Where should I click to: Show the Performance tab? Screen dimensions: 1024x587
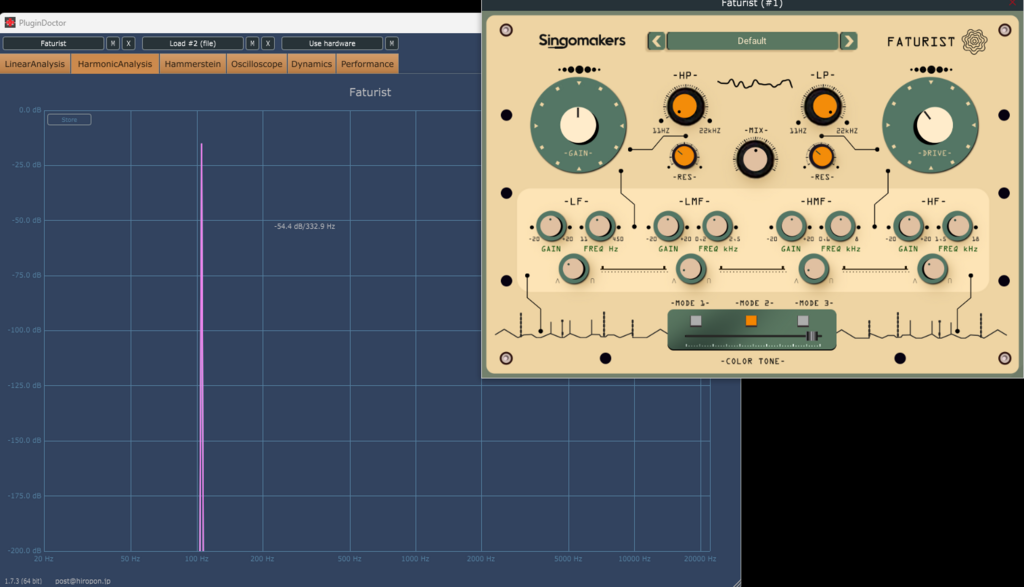click(x=367, y=64)
